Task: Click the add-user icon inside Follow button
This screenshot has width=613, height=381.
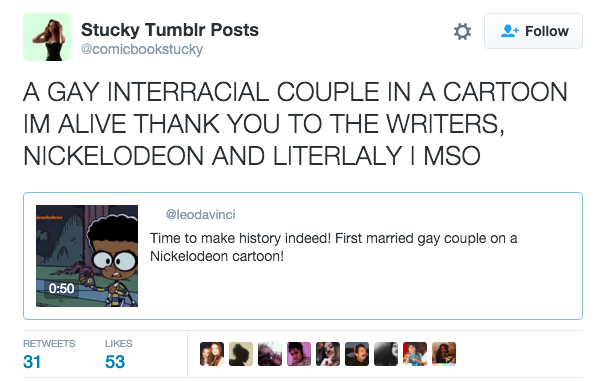Action: click(x=509, y=31)
